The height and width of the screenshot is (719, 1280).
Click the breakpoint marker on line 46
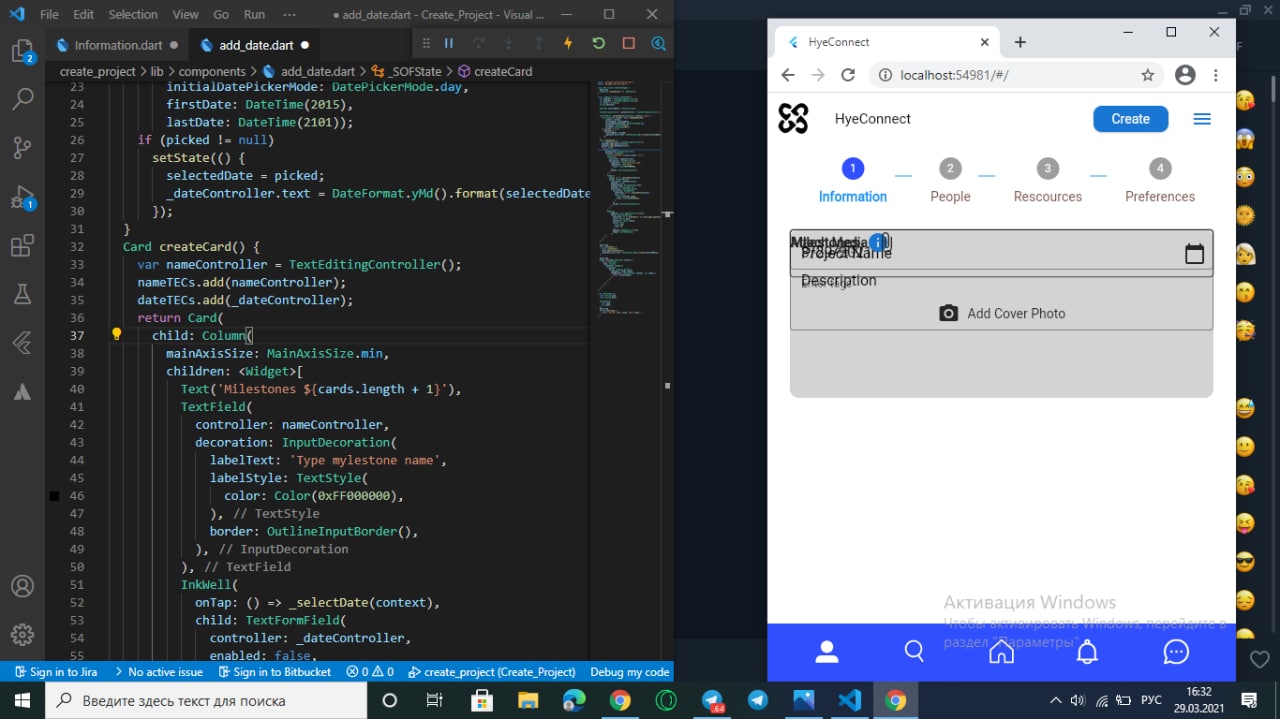coord(54,496)
